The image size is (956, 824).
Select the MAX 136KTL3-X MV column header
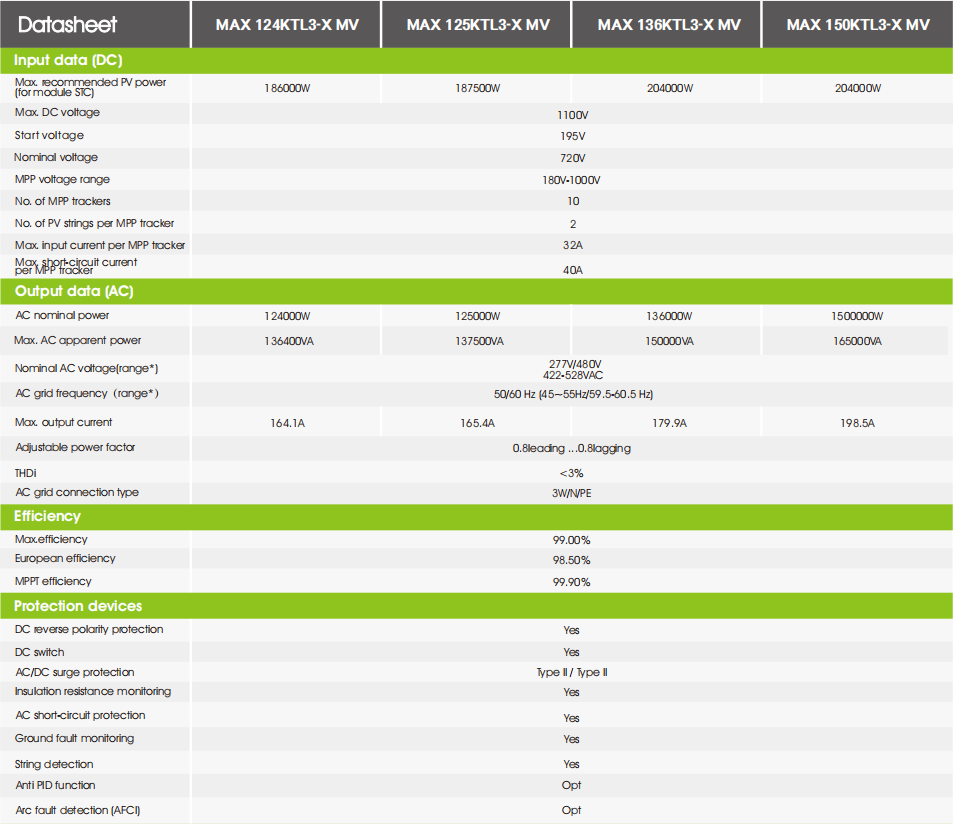coord(669,24)
